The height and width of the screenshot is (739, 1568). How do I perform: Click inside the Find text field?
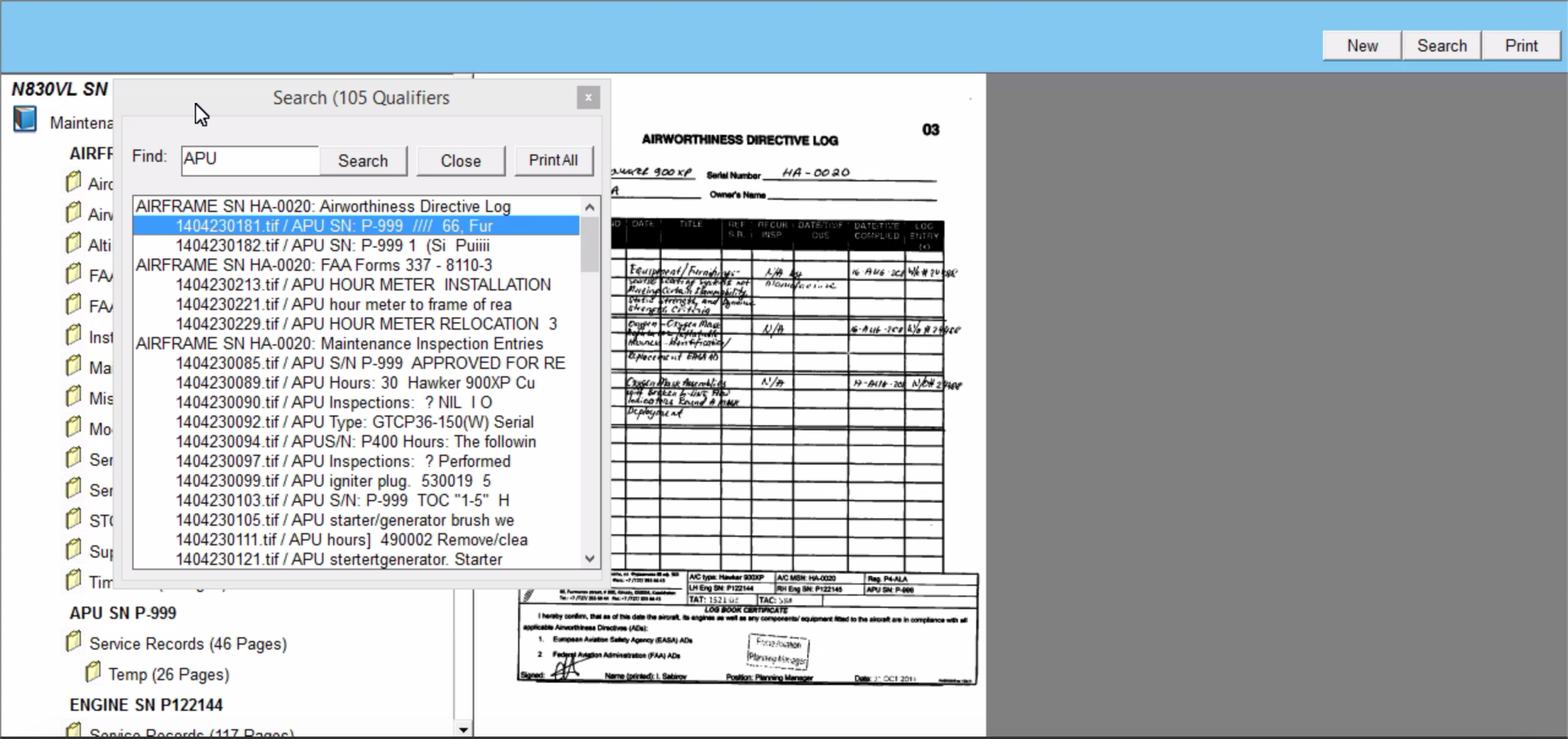tap(250, 160)
